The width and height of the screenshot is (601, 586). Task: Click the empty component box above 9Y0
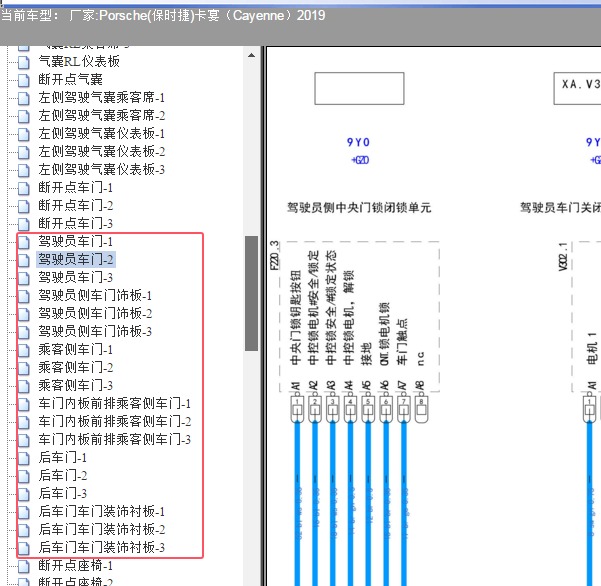click(359, 89)
